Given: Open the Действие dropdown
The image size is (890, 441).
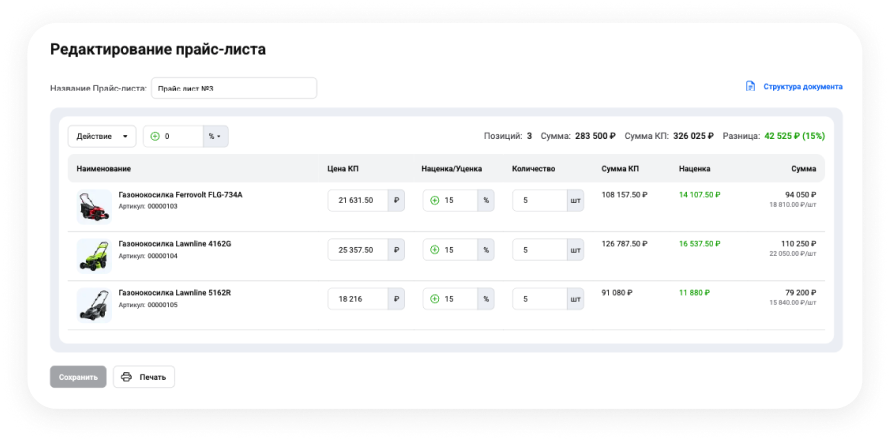Looking at the screenshot, I should (x=102, y=136).
